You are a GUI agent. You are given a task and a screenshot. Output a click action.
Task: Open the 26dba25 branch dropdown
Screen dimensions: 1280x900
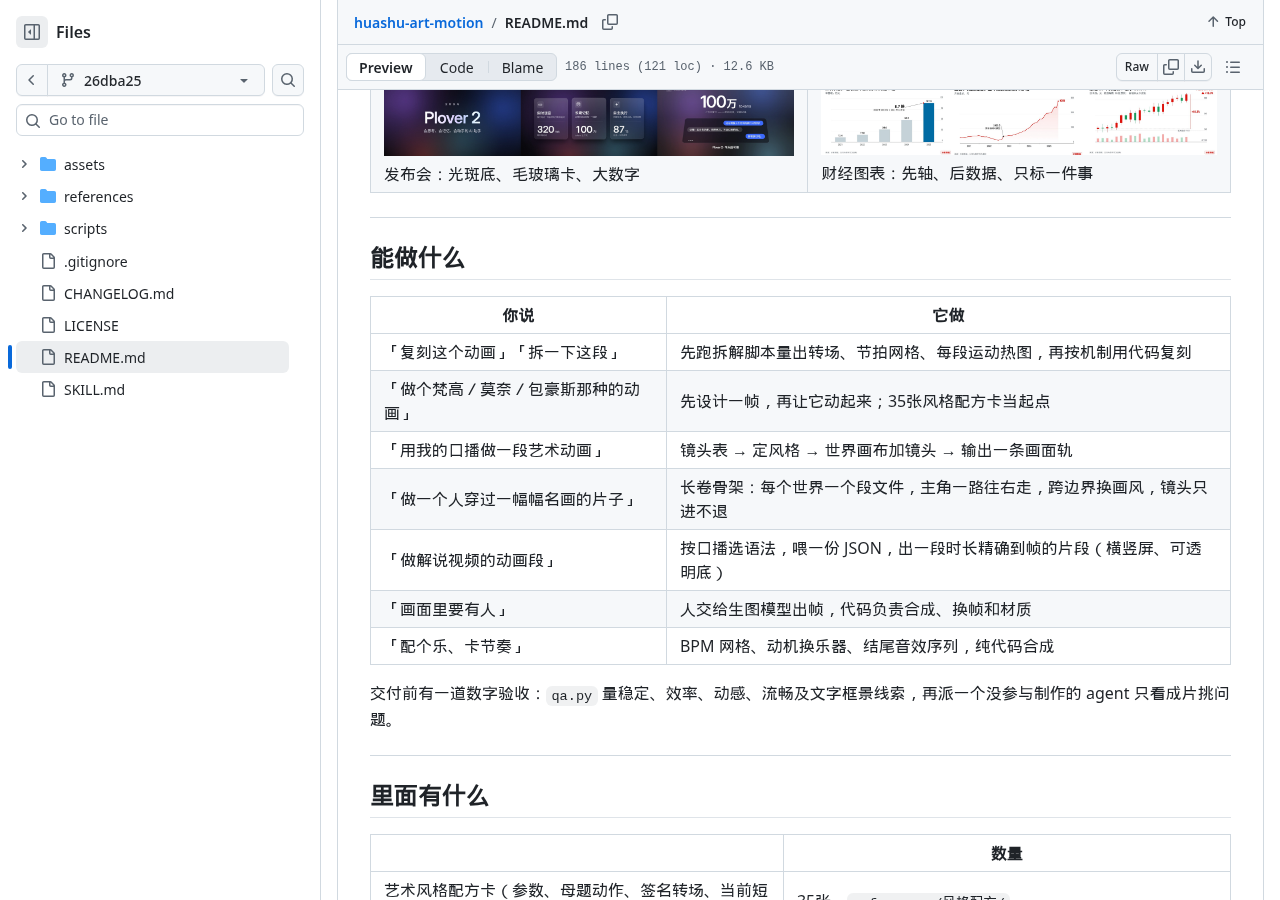coord(156,80)
